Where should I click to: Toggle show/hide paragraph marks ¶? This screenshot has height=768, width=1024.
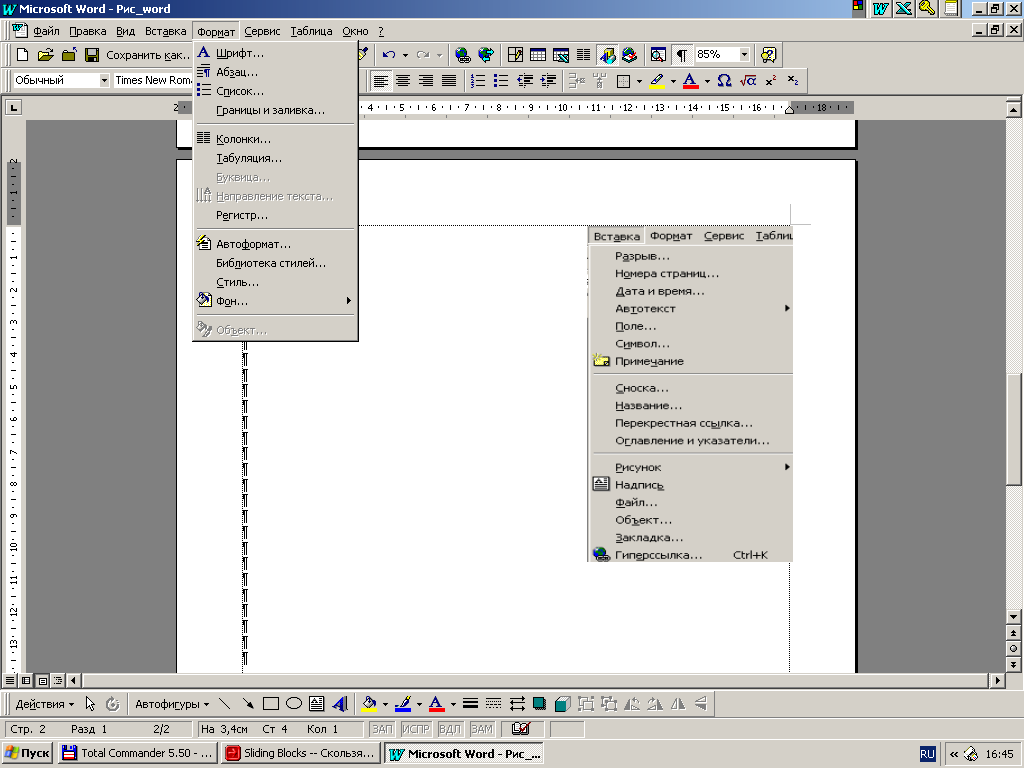tap(681, 55)
